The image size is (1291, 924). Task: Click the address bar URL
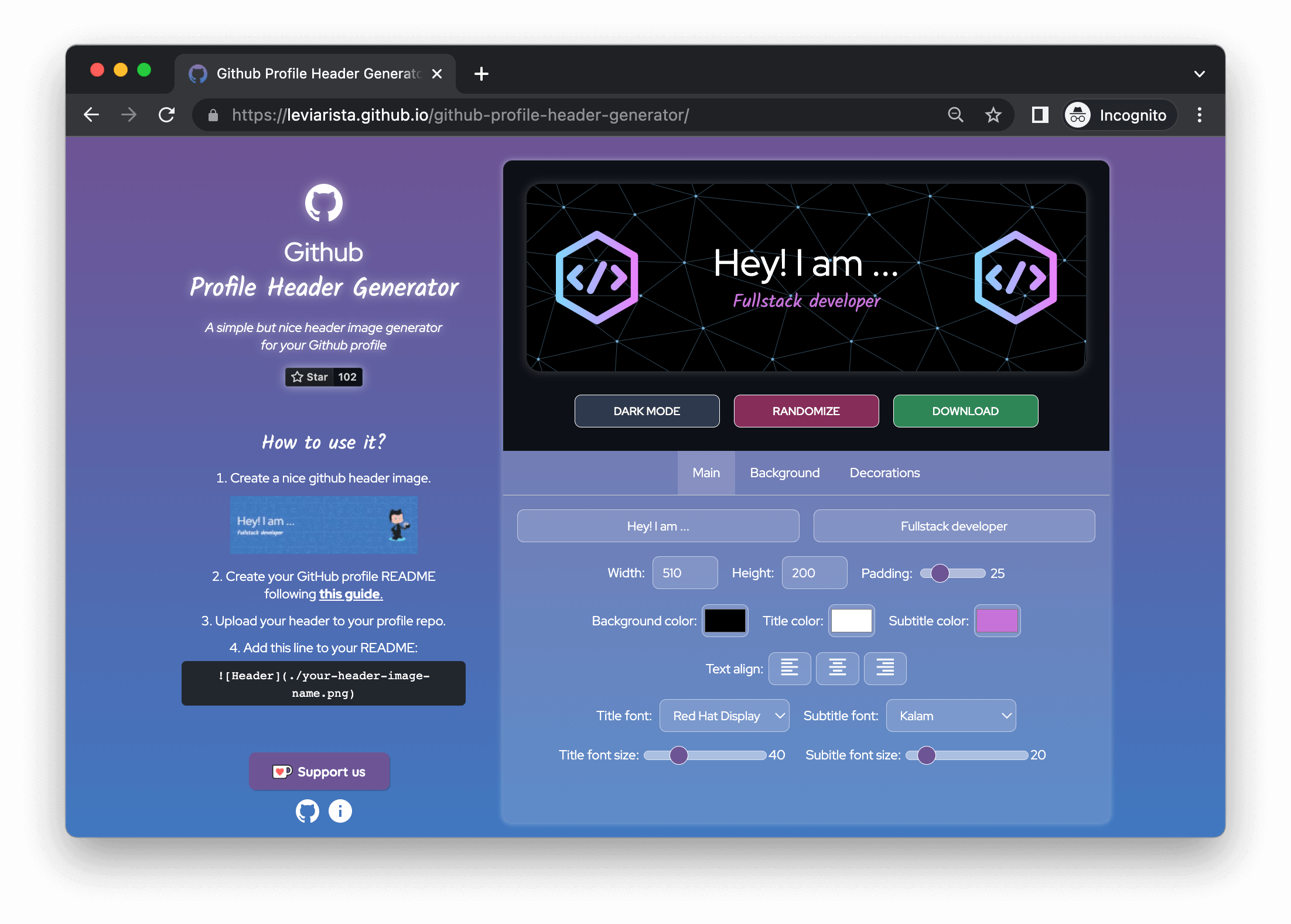460,115
